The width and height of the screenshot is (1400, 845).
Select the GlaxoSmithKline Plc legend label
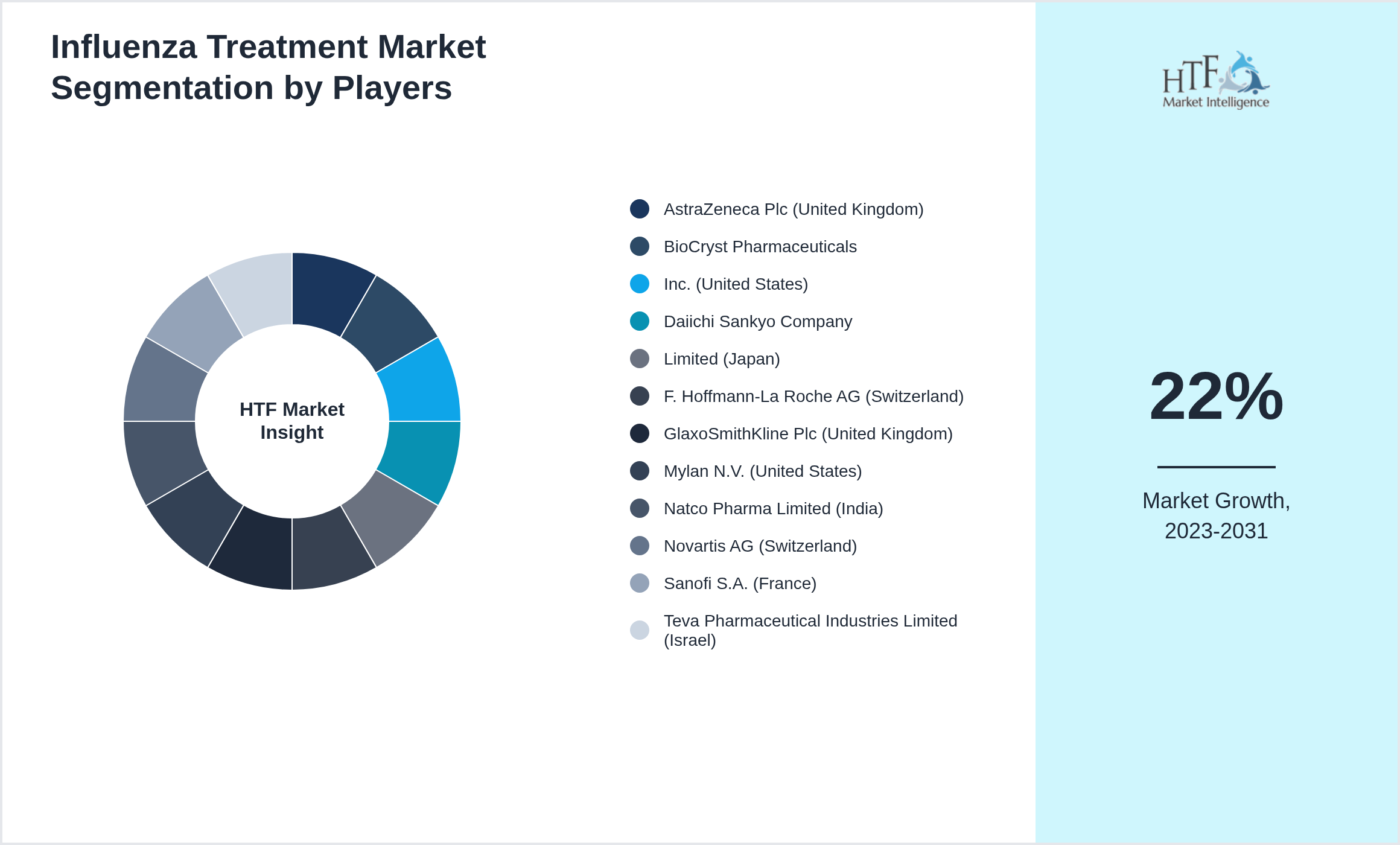click(808, 434)
